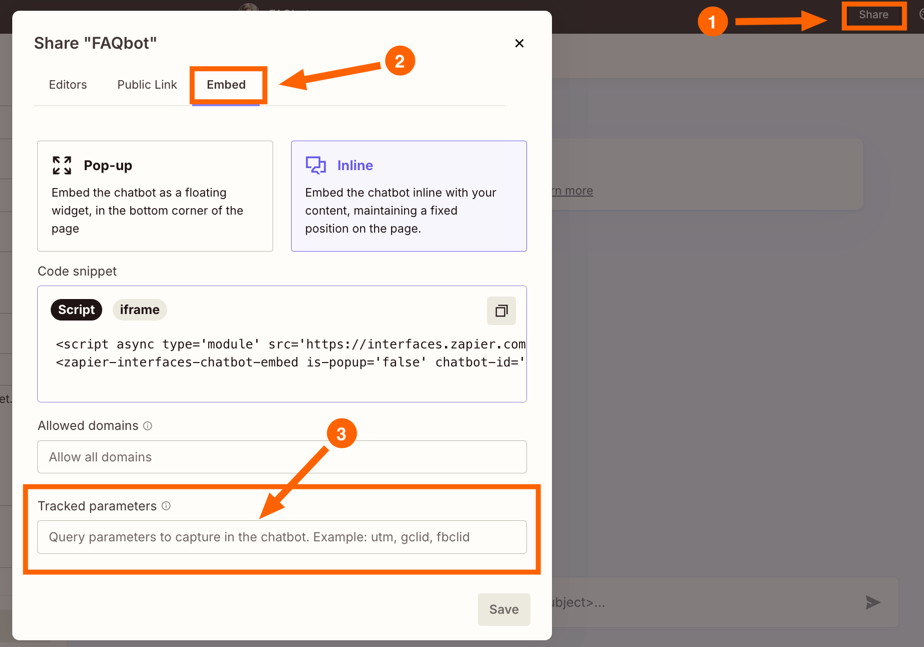Focus the Allowed domains field

(282, 457)
